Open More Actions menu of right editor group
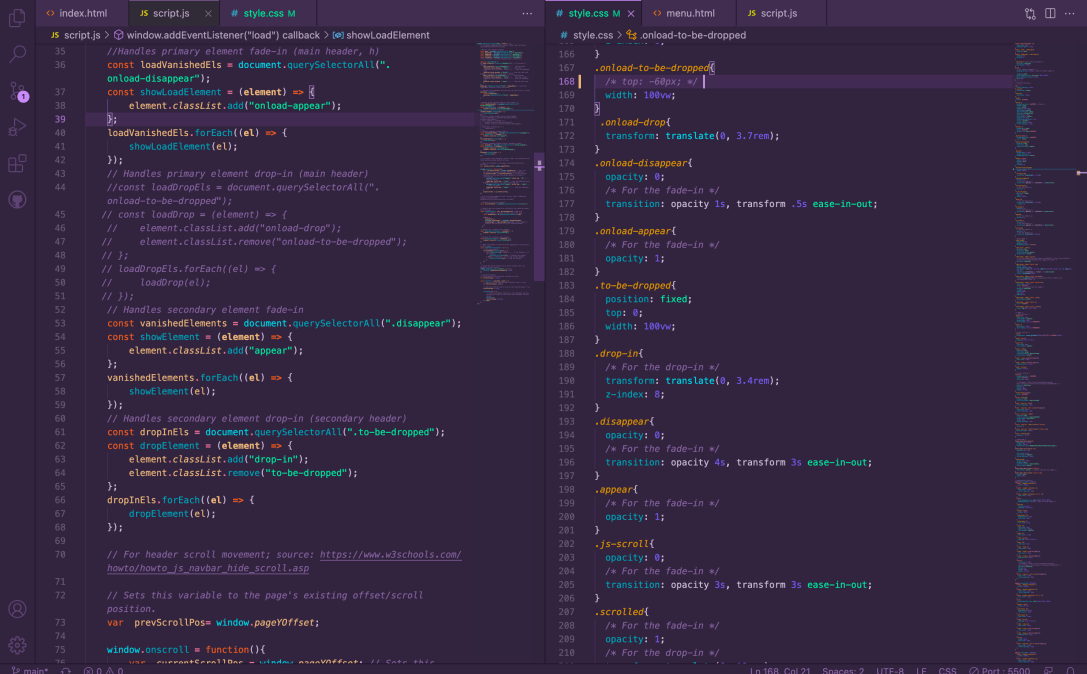This screenshot has height=674, width=1087. (1071, 13)
